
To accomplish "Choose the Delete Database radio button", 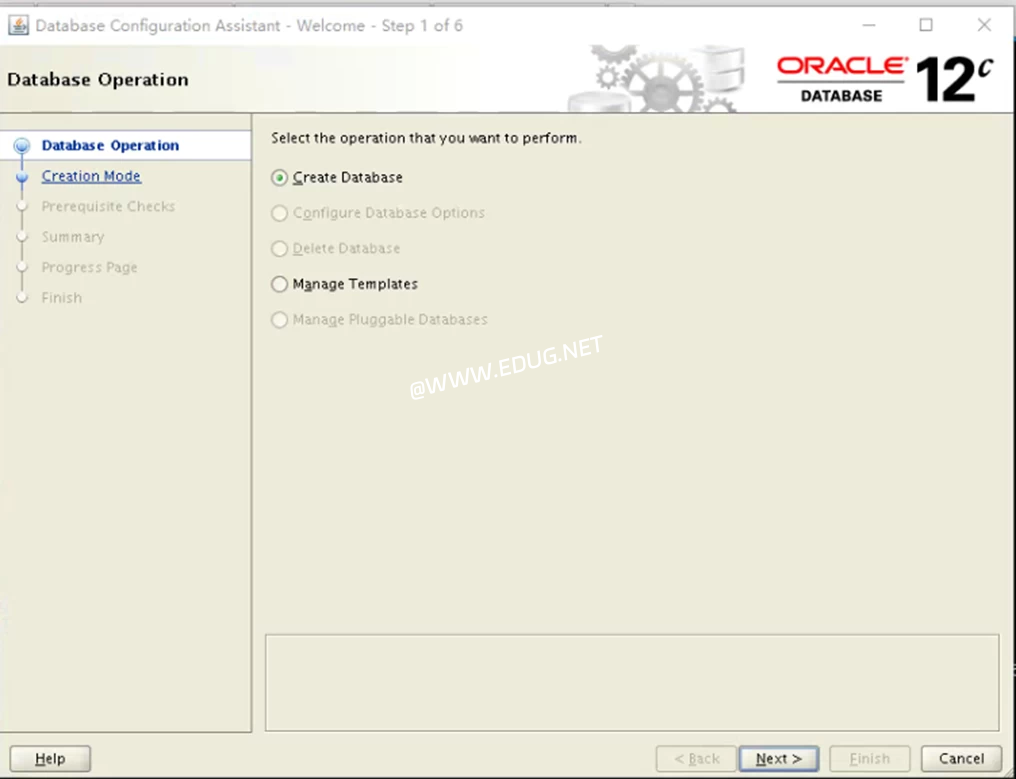I will tap(279, 249).
